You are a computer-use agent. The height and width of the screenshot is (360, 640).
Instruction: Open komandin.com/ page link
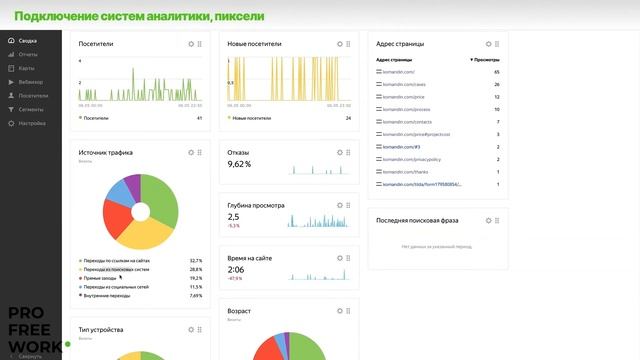399,72
